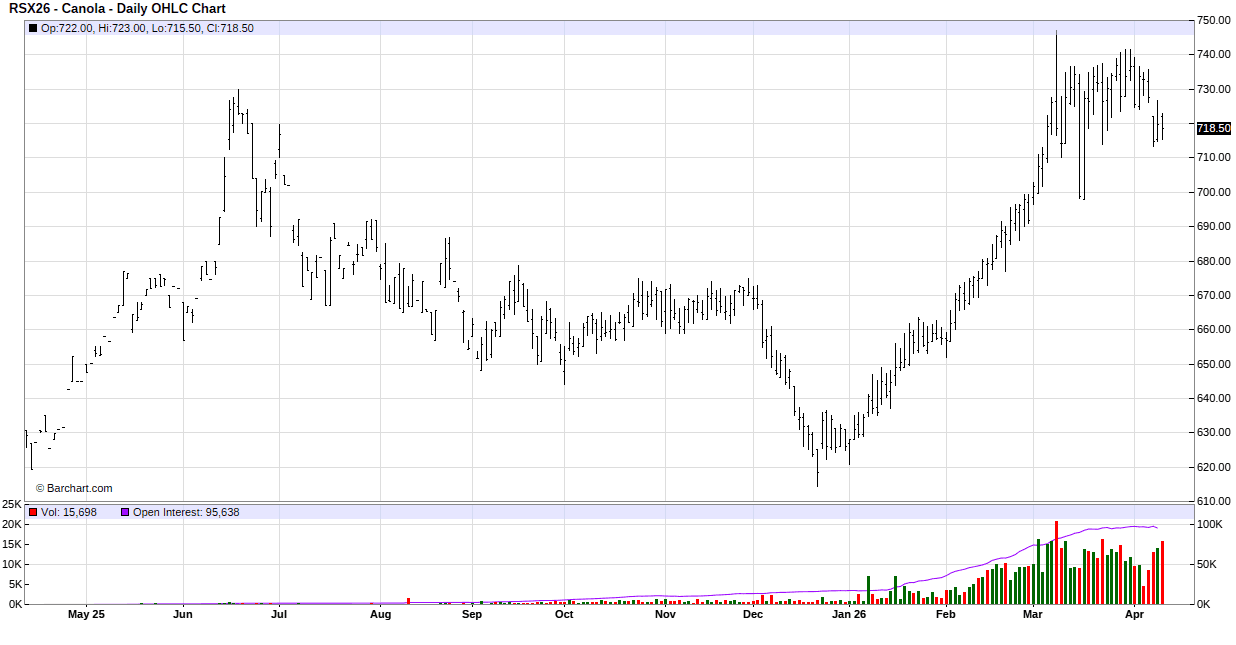Click the red Vol legend square
Viewport: 1236px width, 645px height.
32,512
